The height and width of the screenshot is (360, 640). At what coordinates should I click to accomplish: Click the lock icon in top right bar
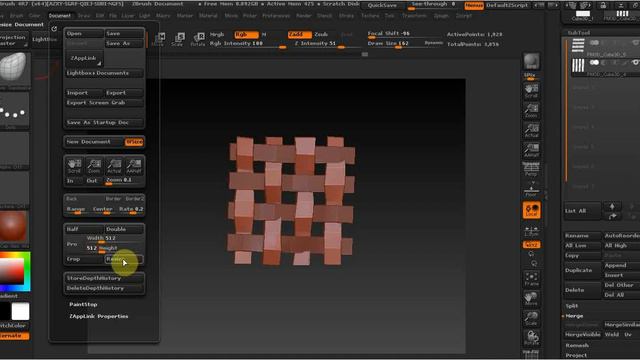(603, 6)
